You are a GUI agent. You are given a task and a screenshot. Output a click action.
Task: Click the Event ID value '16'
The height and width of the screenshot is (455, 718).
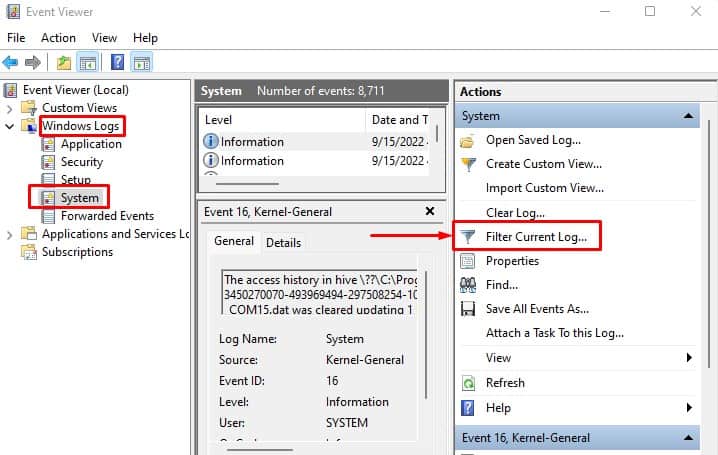click(332, 381)
